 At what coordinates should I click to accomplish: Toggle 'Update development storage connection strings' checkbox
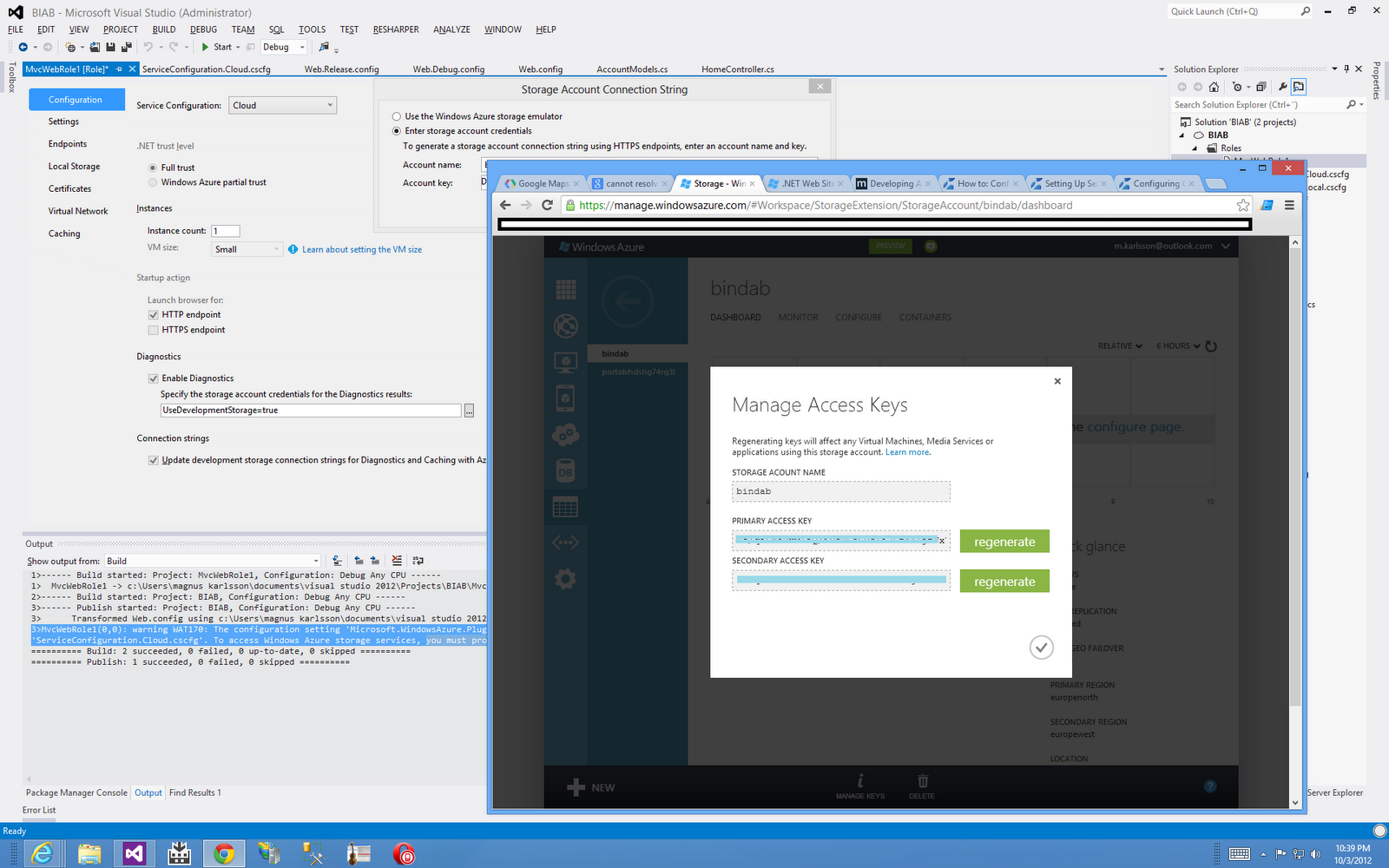(x=154, y=460)
